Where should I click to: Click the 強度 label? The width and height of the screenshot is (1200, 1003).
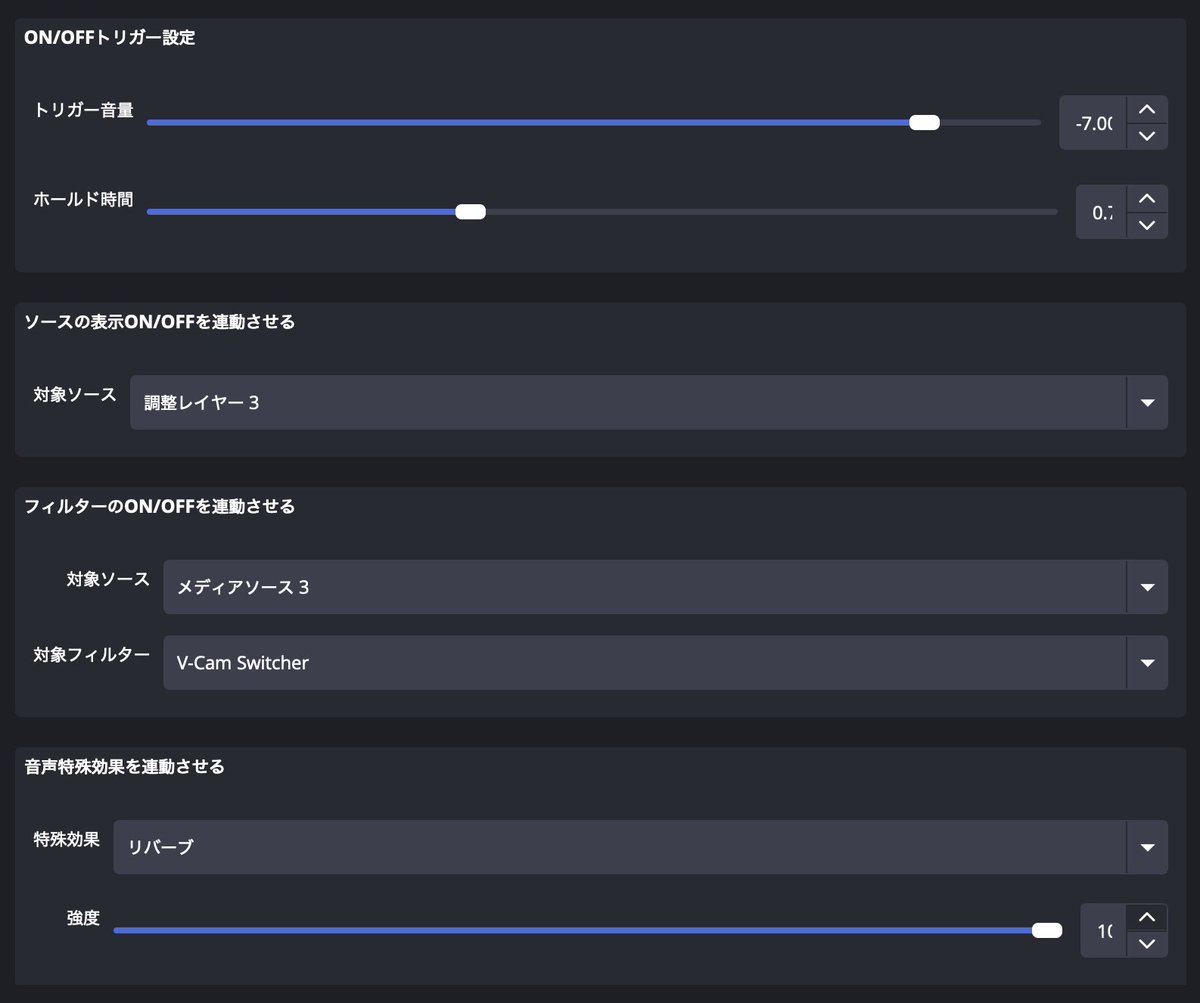pyautogui.click(x=84, y=918)
